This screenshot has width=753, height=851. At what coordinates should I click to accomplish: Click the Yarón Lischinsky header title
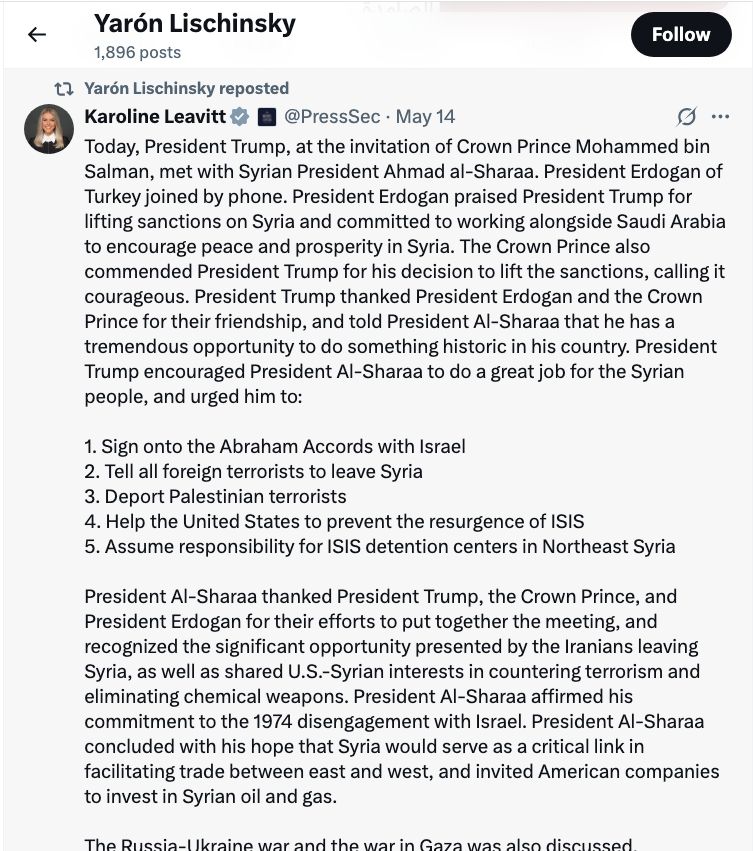(195, 24)
